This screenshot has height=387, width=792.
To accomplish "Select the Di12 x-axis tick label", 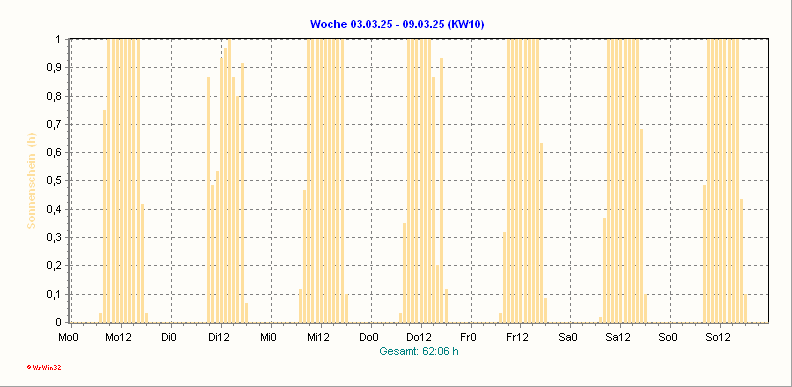I will (x=219, y=337).
